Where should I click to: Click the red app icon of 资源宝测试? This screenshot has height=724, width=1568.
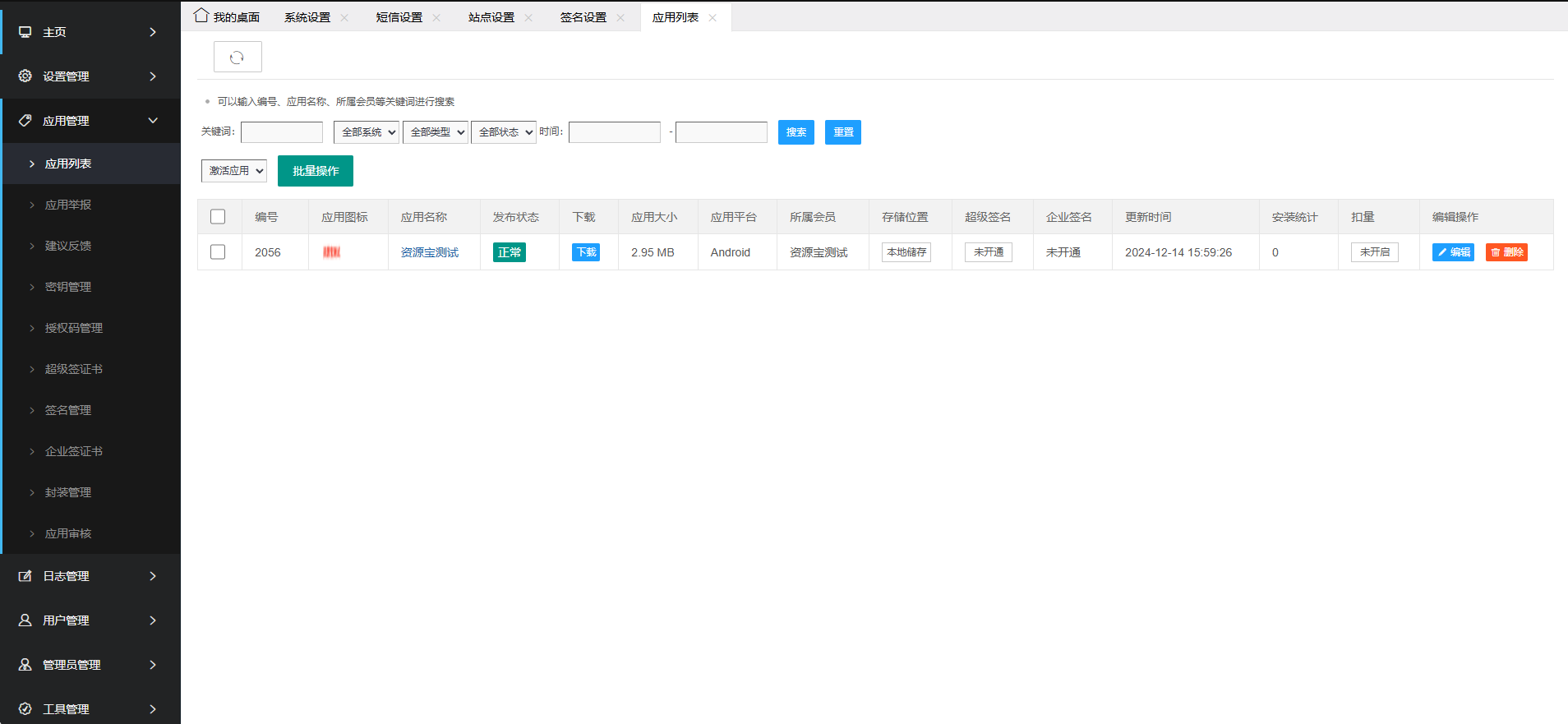(331, 252)
